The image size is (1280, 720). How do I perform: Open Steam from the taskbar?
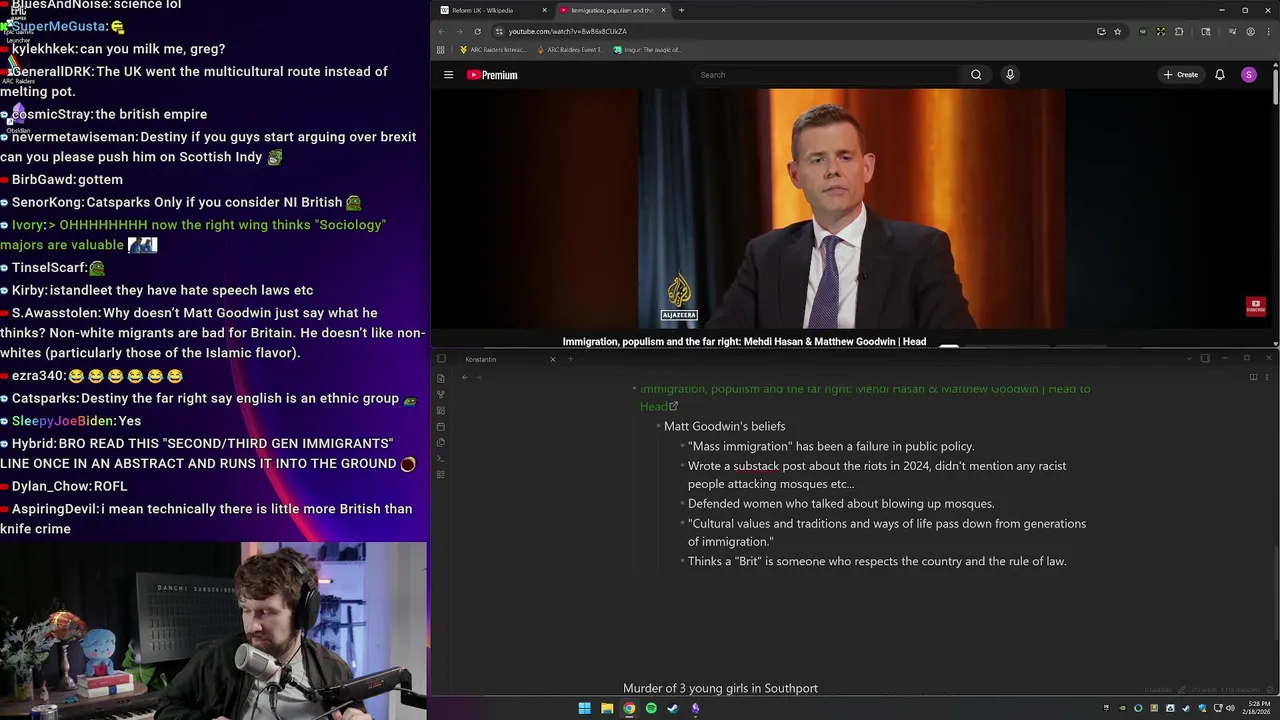673,708
